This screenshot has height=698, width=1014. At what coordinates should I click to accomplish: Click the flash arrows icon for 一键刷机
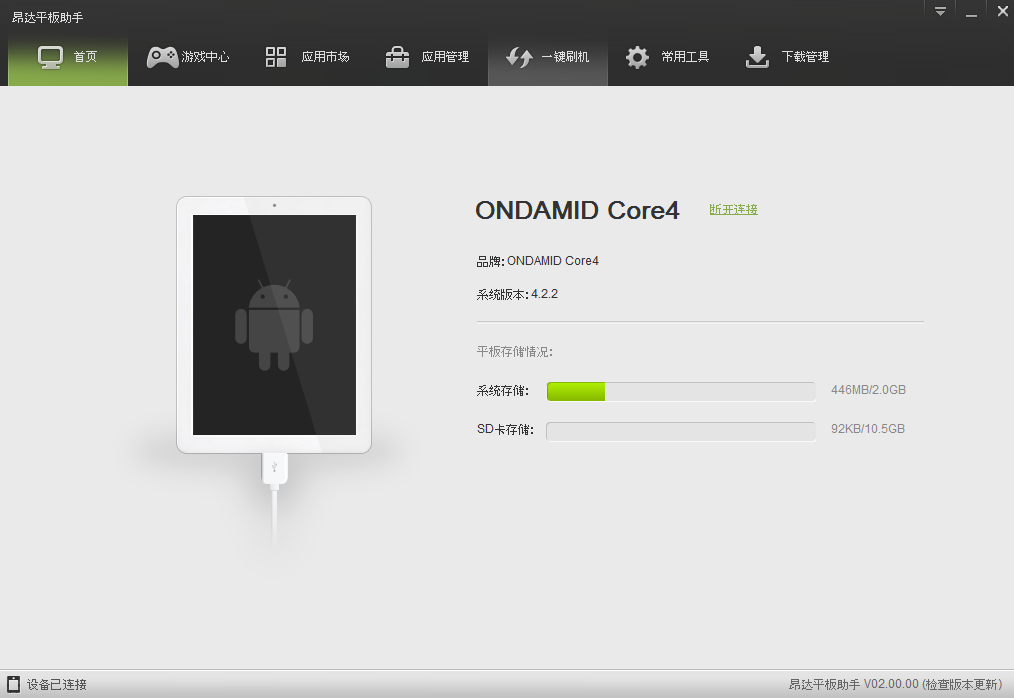(x=519, y=57)
